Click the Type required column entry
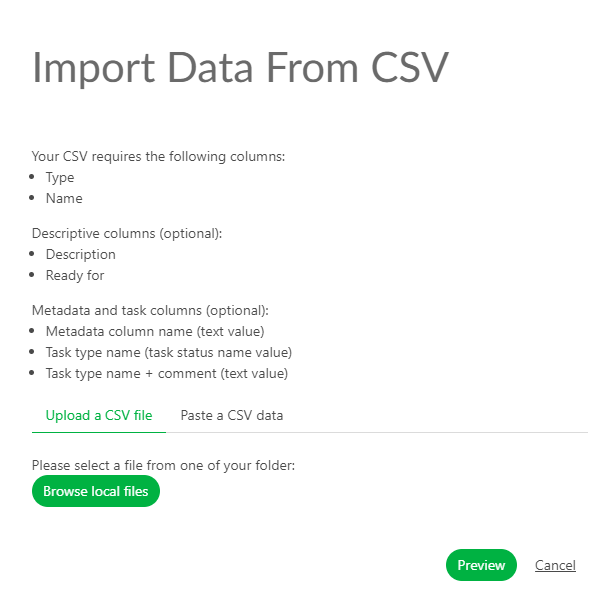This screenshot has width=600, height=611. pyautogui.click(x=60, y=178)
